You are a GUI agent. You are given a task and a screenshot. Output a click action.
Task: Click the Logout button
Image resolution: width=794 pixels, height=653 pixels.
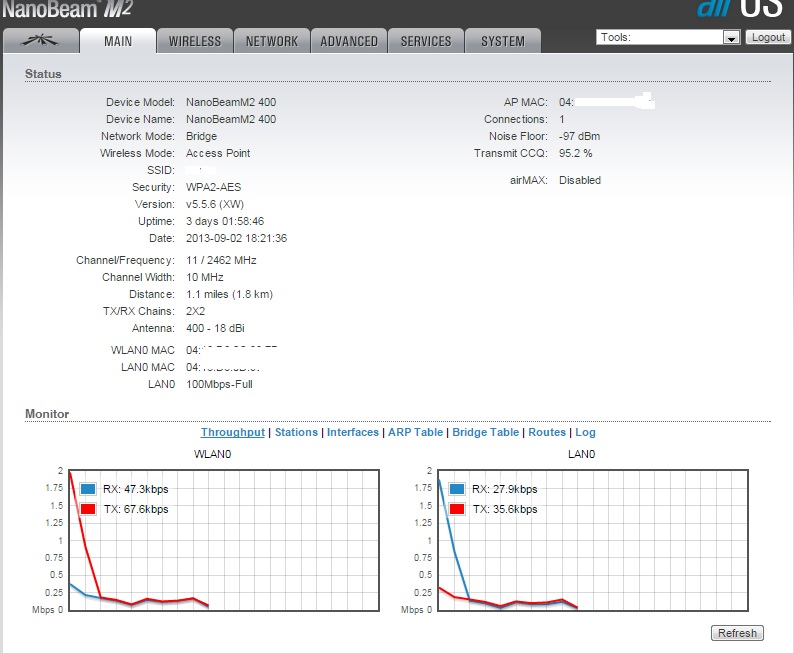coord(768,37)
